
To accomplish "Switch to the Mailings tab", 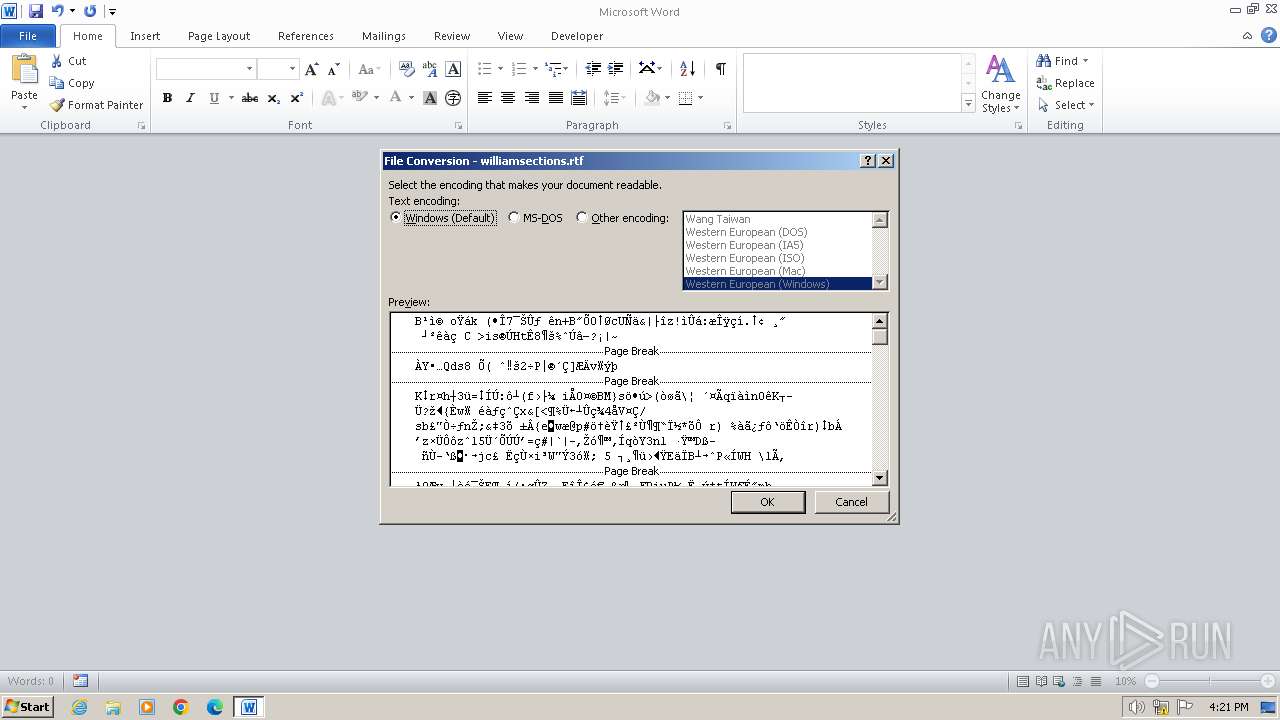I will [384, 36].
